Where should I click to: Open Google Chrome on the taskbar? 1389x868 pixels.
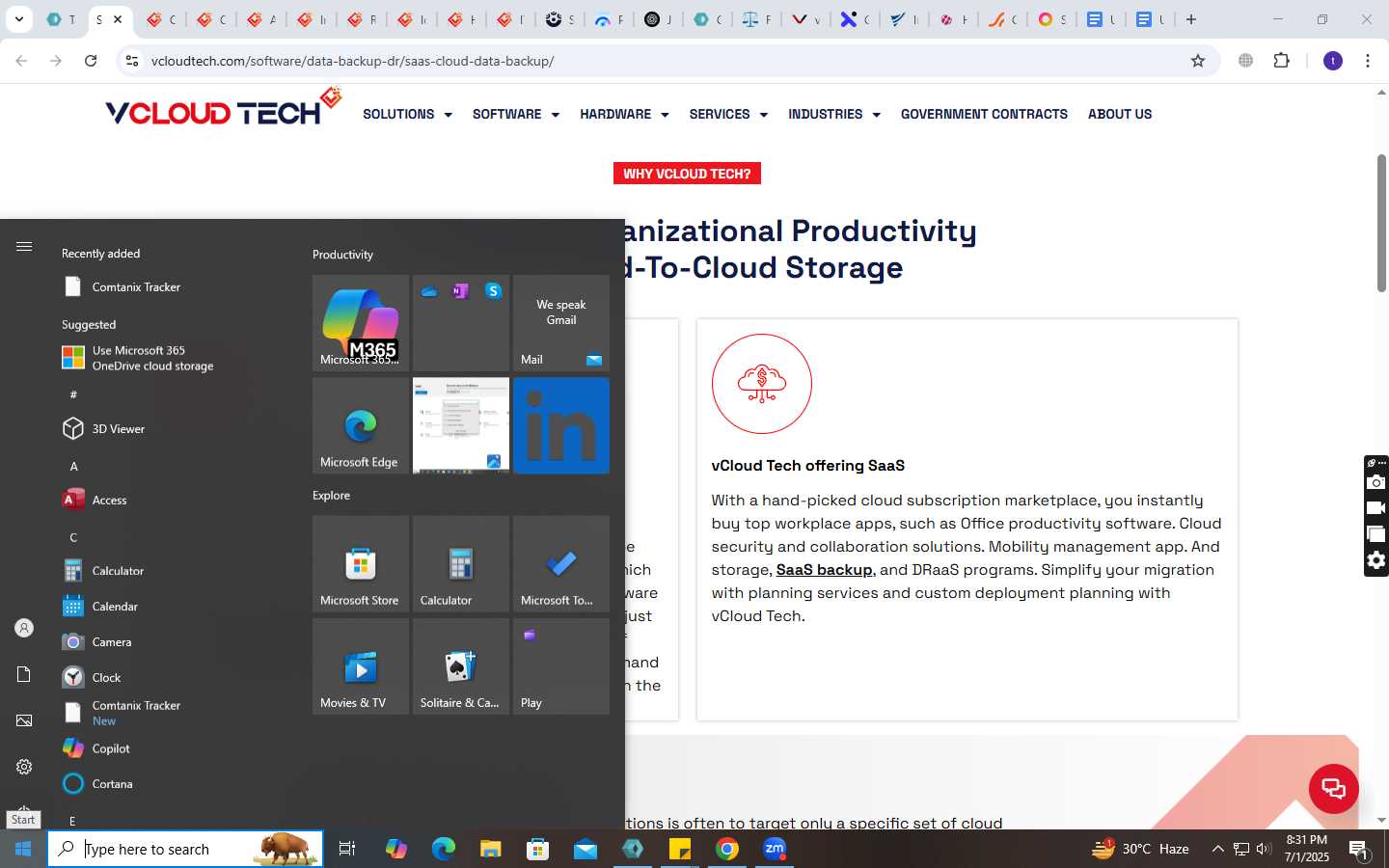point(727,849)
